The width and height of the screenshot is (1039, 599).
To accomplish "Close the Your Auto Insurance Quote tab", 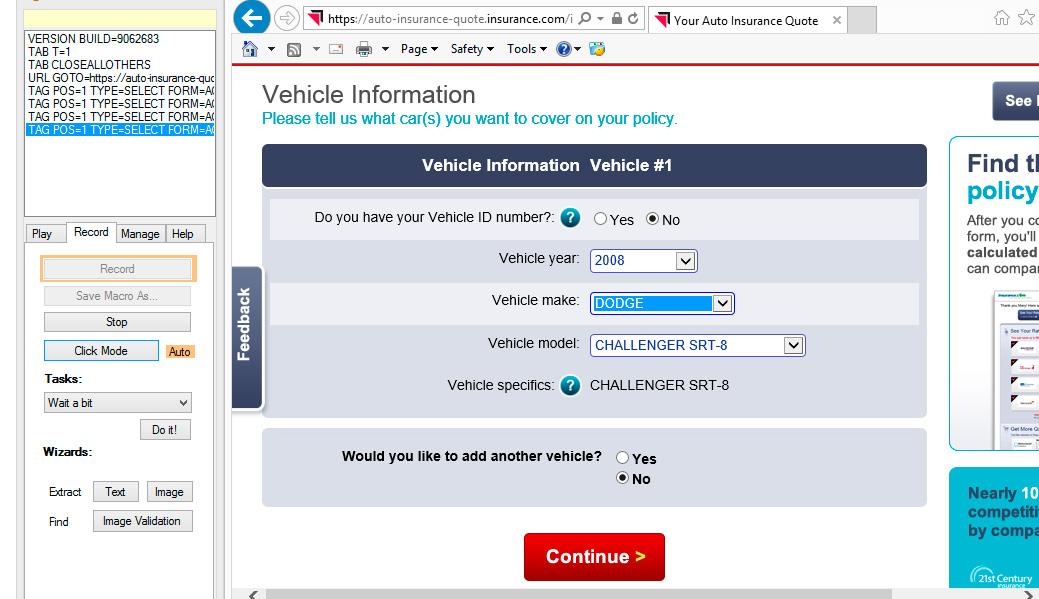I will point(837,21).
